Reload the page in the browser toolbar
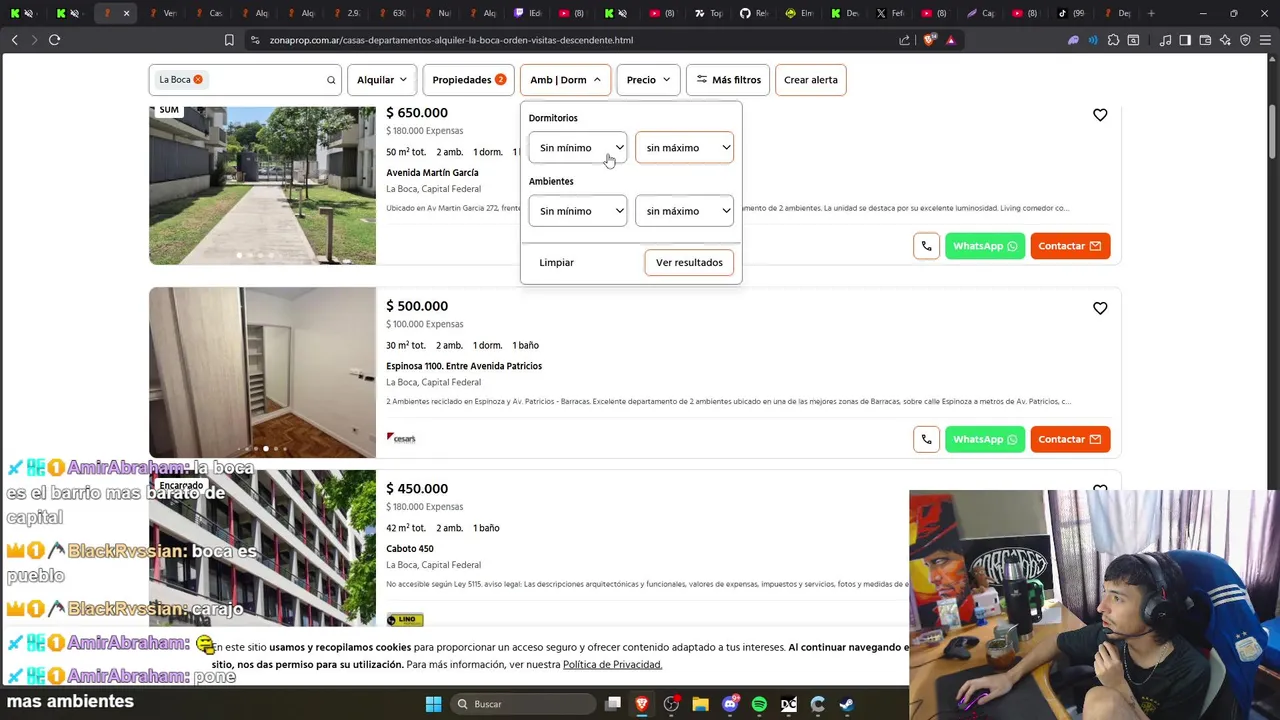This screenshot has width=1280, height=720. (55, 40)
